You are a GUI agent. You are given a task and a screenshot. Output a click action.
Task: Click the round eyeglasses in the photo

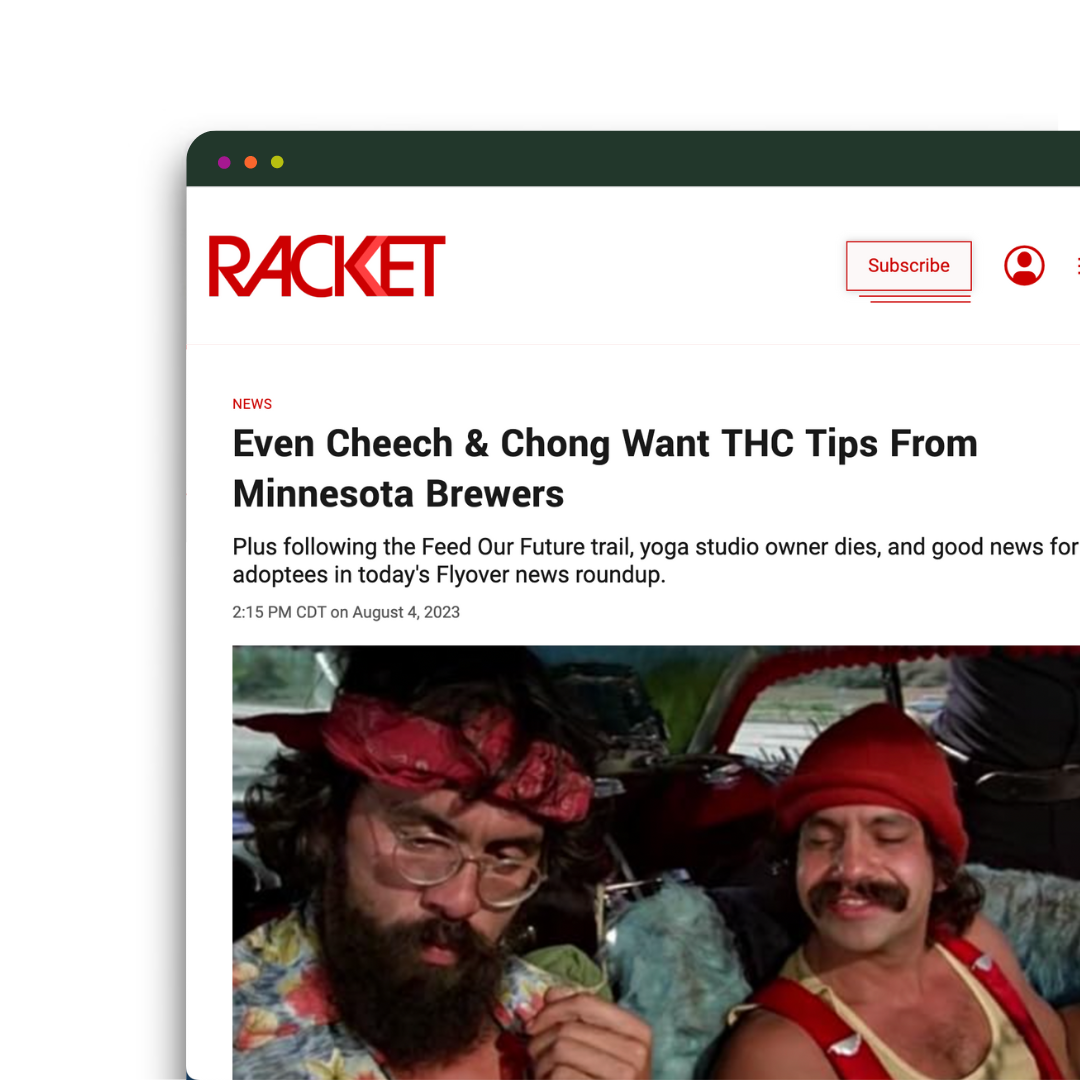tap(463, 864)
